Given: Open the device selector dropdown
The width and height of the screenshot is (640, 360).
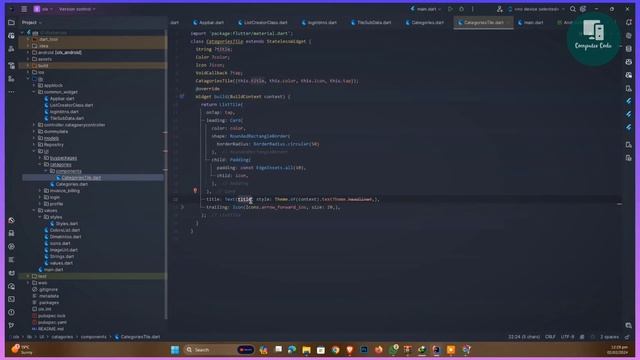Looking at the screenshot, I should pos(537,9).
